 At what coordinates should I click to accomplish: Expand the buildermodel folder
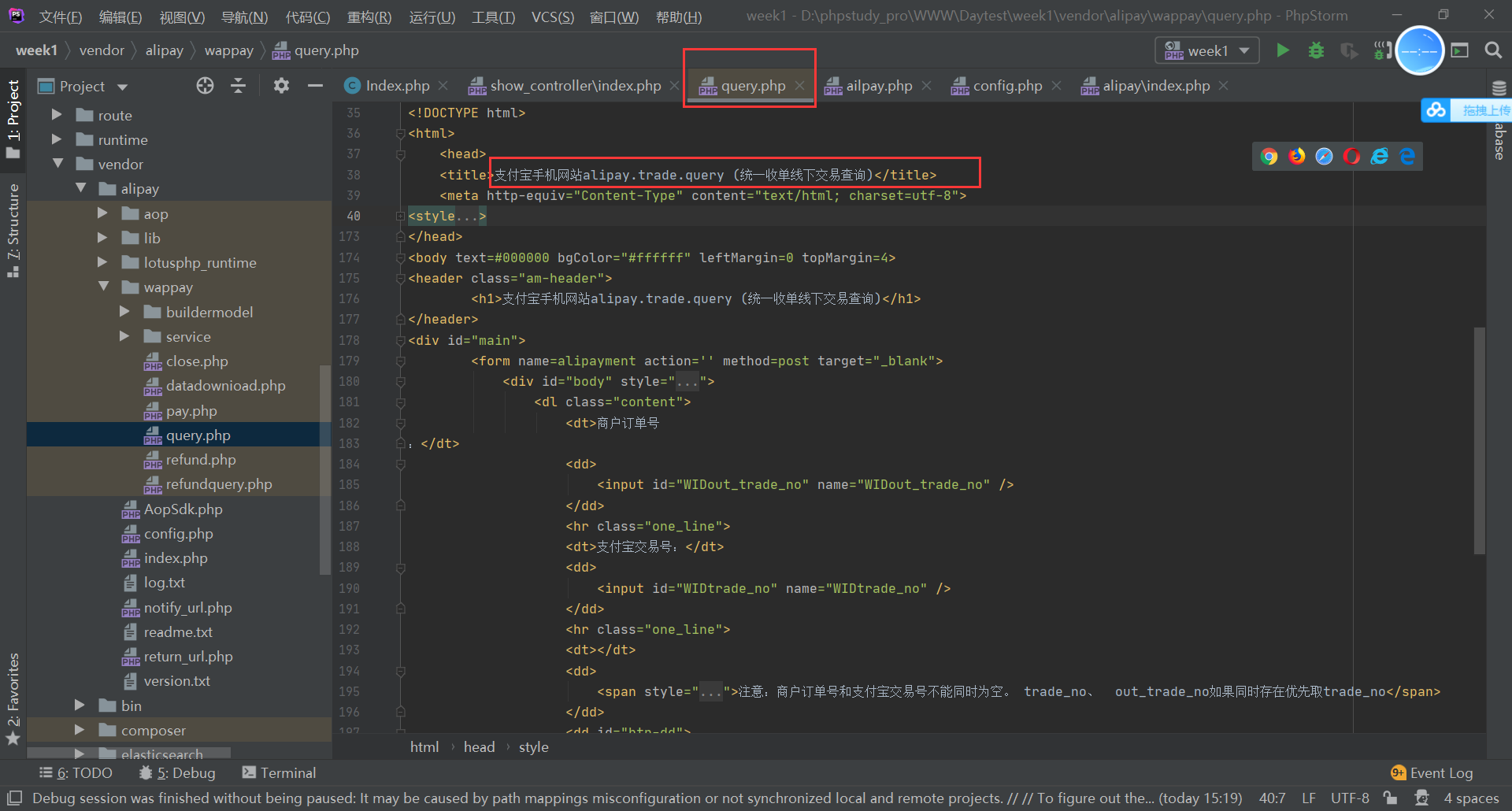[x=124, y=312]
